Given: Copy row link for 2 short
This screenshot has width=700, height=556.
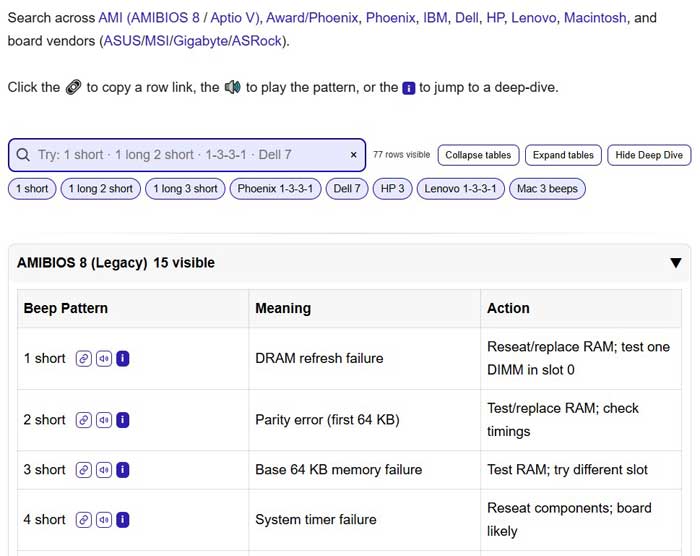Looking at the screenshot, I should 83,420.
